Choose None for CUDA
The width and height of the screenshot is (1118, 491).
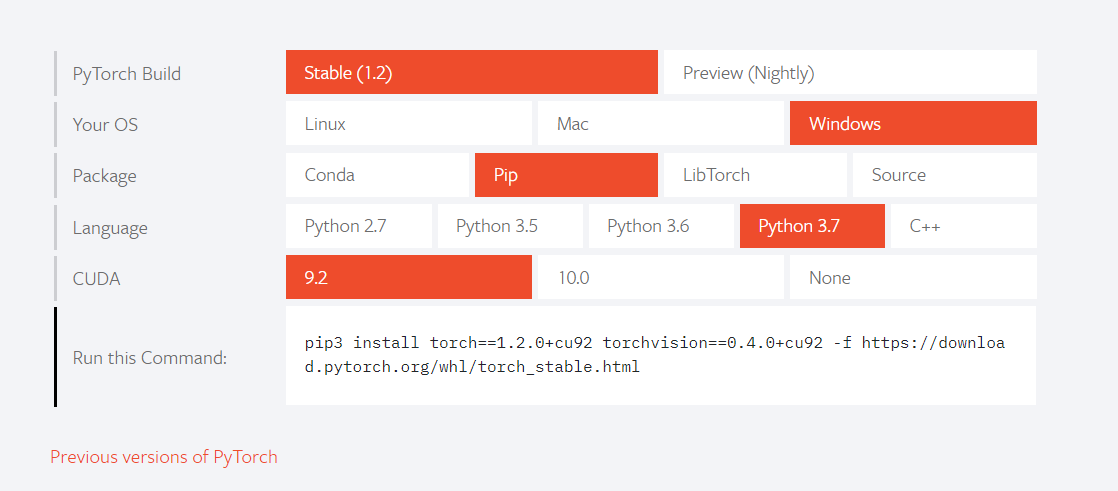click(x=913, y=277)
